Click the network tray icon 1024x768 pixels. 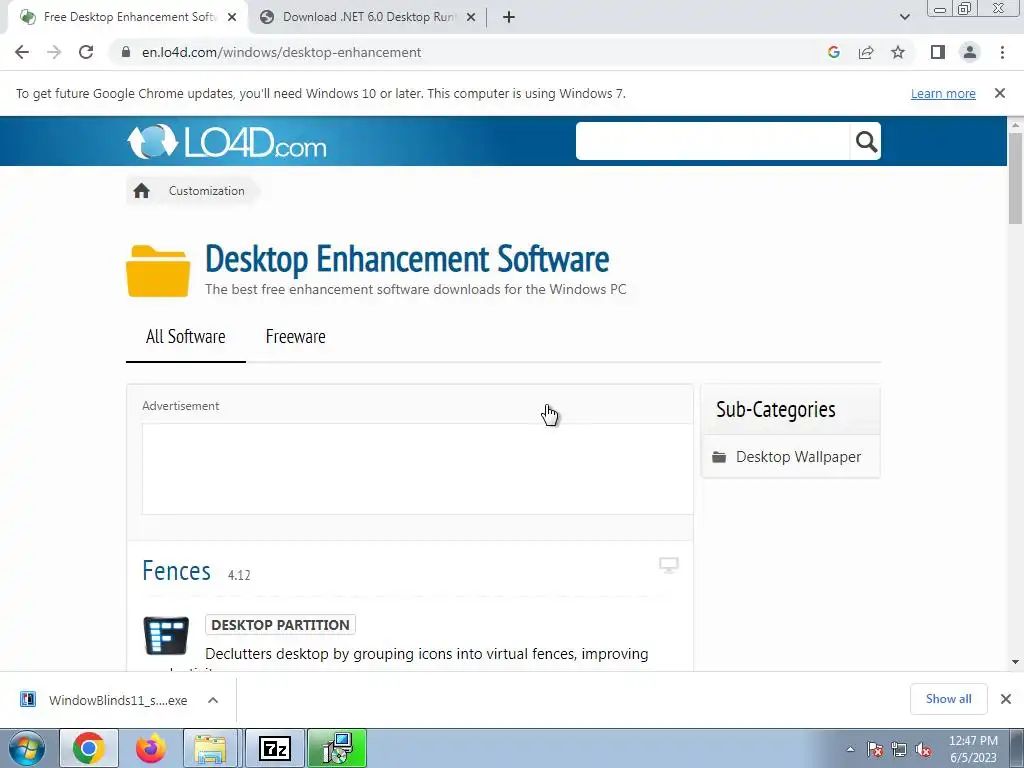pos(899,749)
